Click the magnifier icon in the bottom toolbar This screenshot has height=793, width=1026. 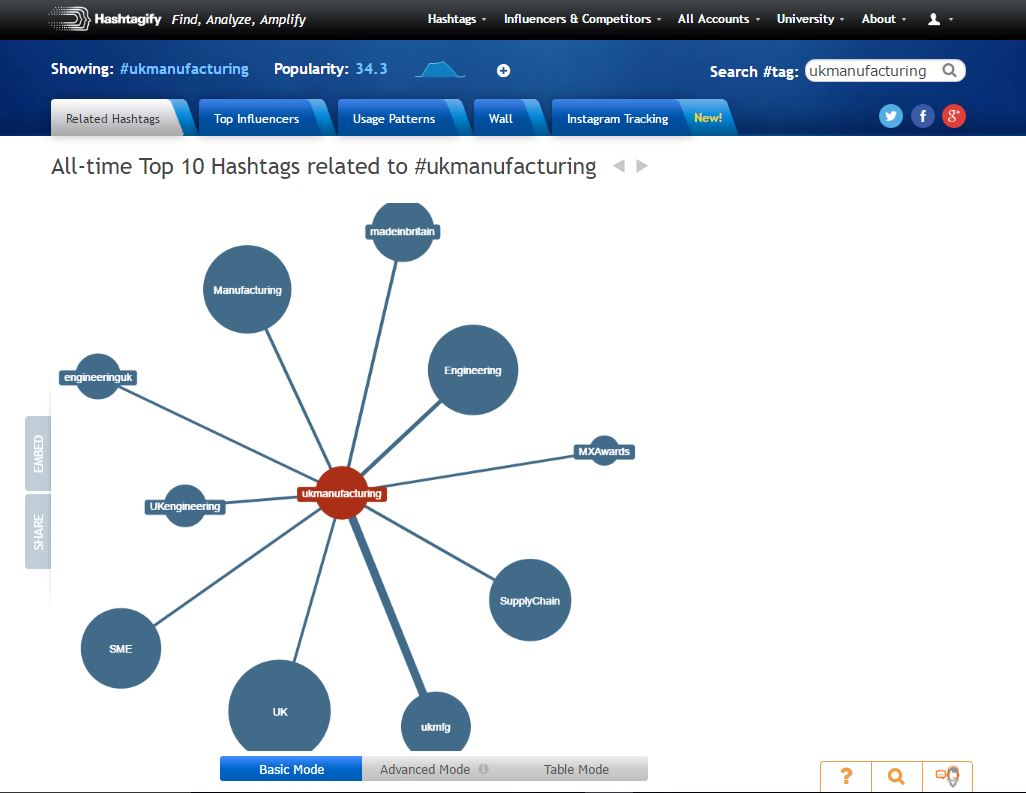pos(895,776)
